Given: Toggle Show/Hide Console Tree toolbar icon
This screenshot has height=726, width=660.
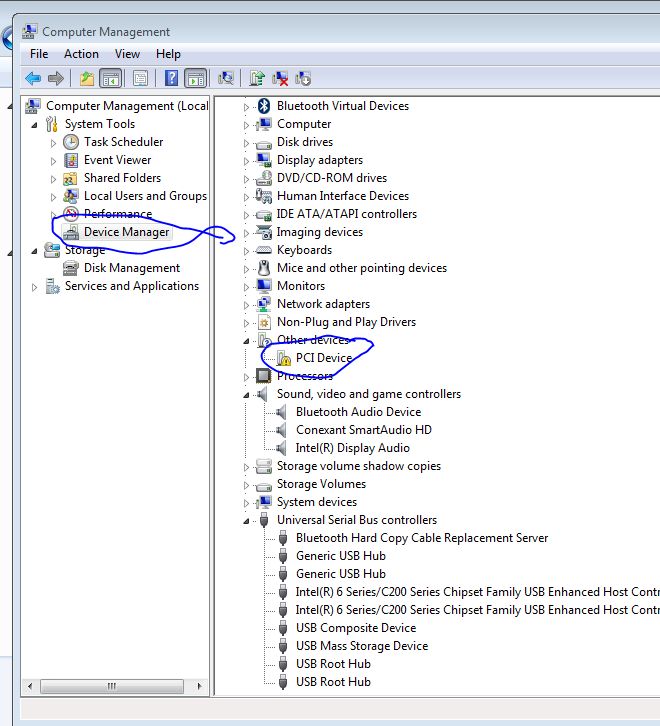Looking at the screenshot, I should point(111,78).
